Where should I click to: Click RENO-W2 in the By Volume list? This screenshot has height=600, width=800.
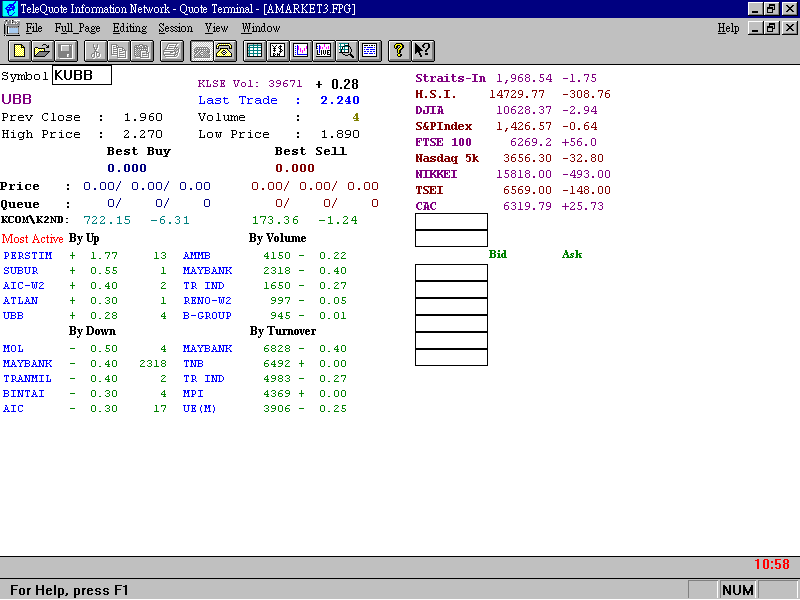click(207, 301)
